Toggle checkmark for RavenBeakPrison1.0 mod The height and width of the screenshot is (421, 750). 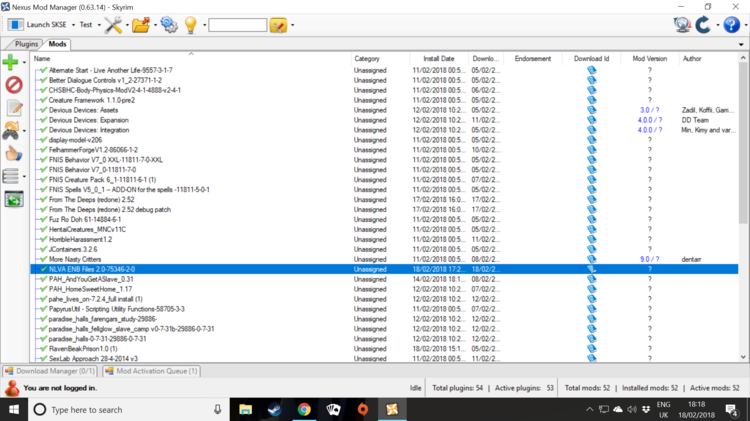[x=44, y=349]
